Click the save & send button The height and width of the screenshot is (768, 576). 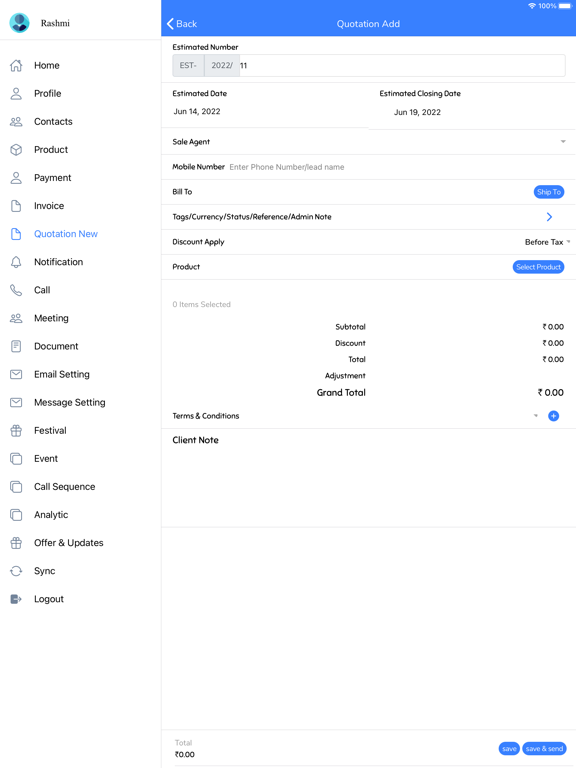click(x=544, y=748)
